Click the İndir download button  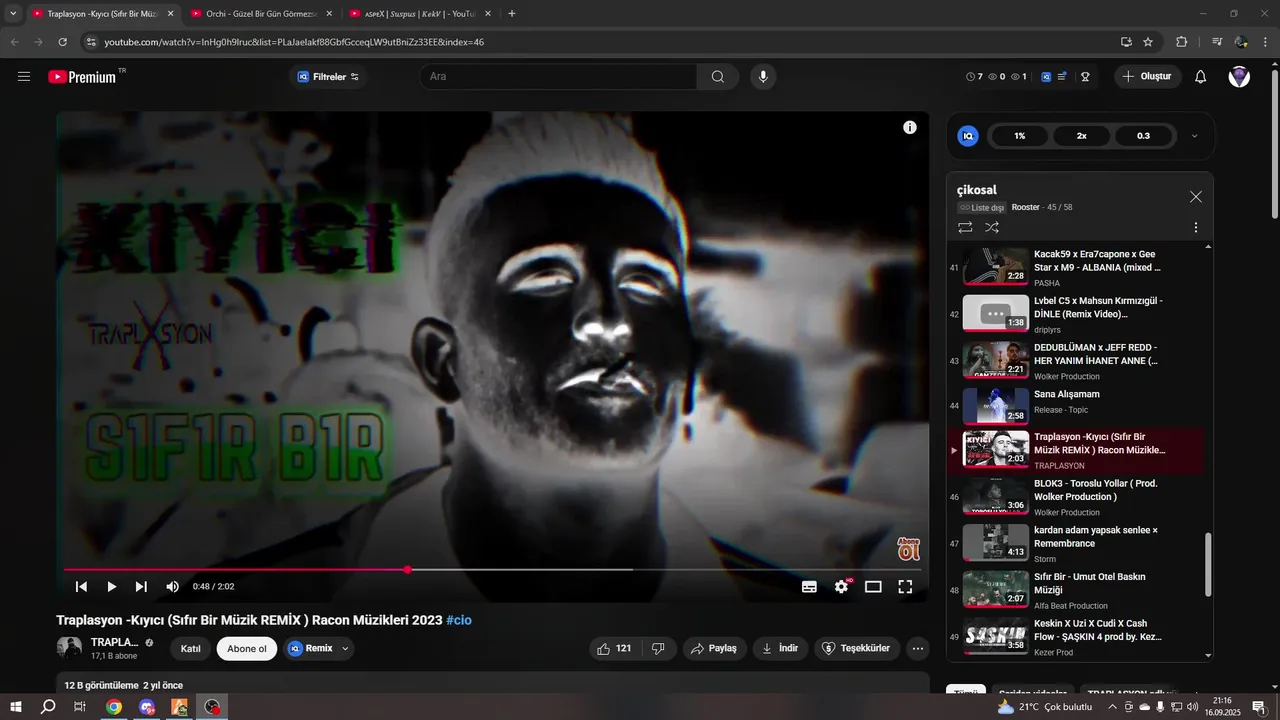coord(780,648)
